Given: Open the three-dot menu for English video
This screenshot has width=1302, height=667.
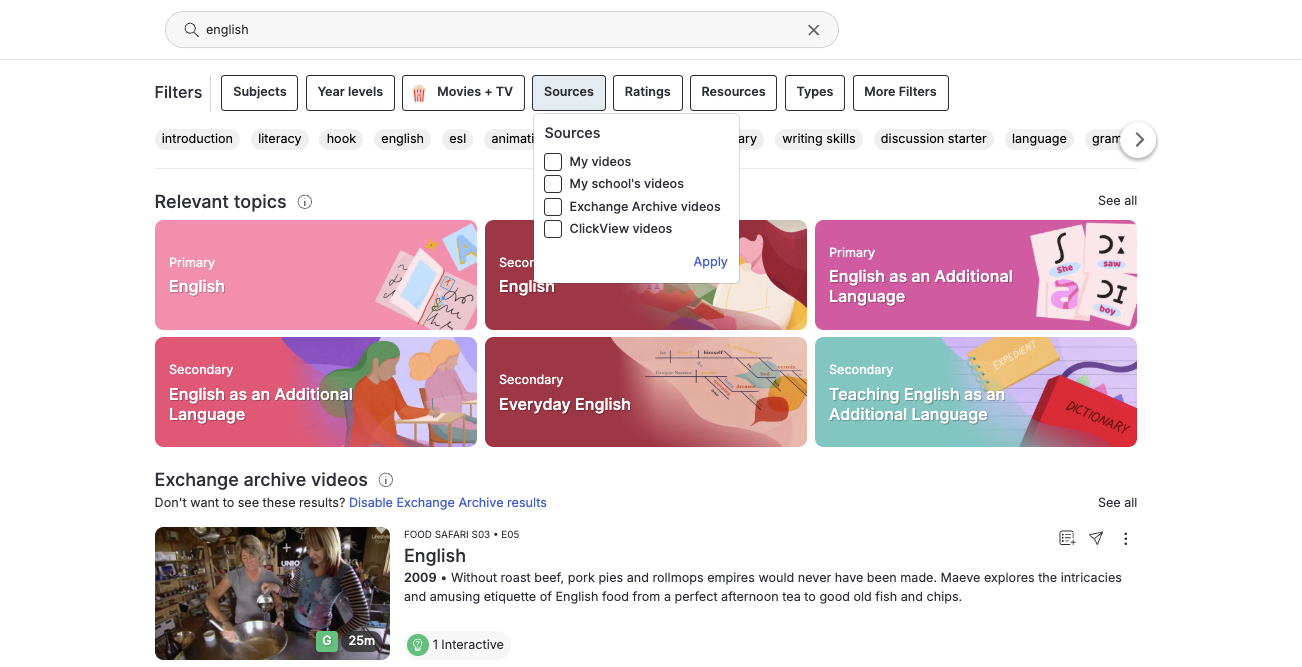Looking at the screenshot, I should click(x=1125, y=538).
